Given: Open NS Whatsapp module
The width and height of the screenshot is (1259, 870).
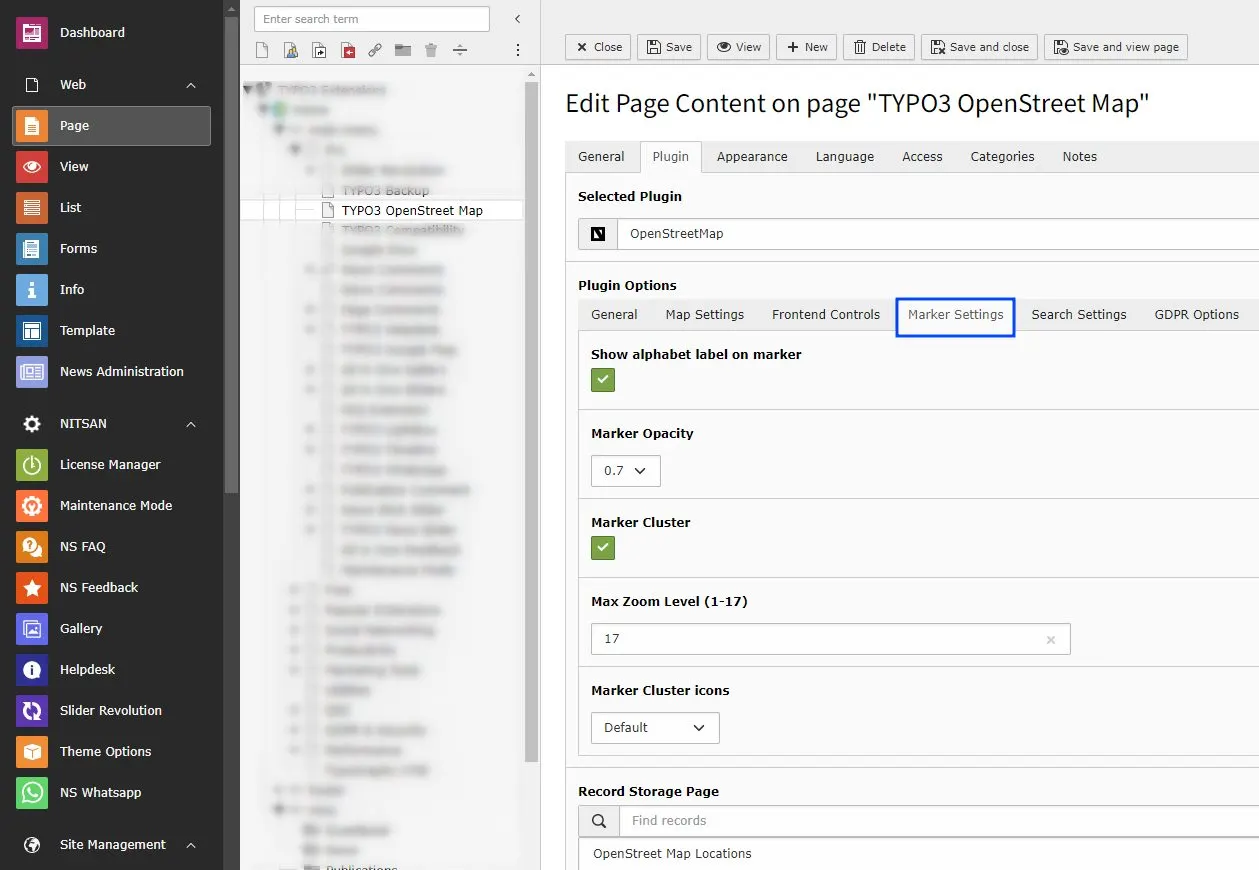Looking at the screenshot, I should [x=112, y=793].
